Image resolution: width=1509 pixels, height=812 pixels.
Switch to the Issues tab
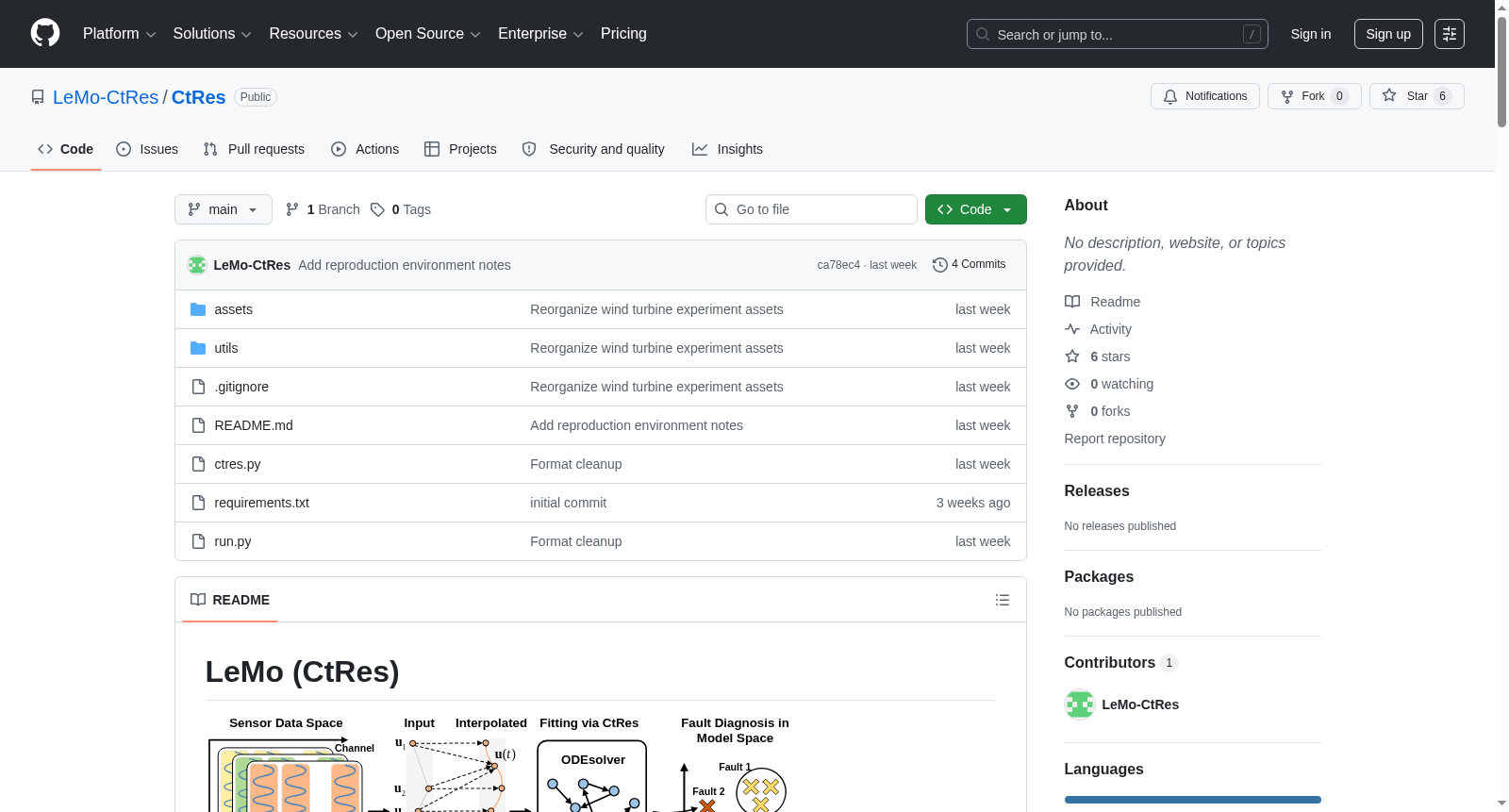(x=147, y=149)
